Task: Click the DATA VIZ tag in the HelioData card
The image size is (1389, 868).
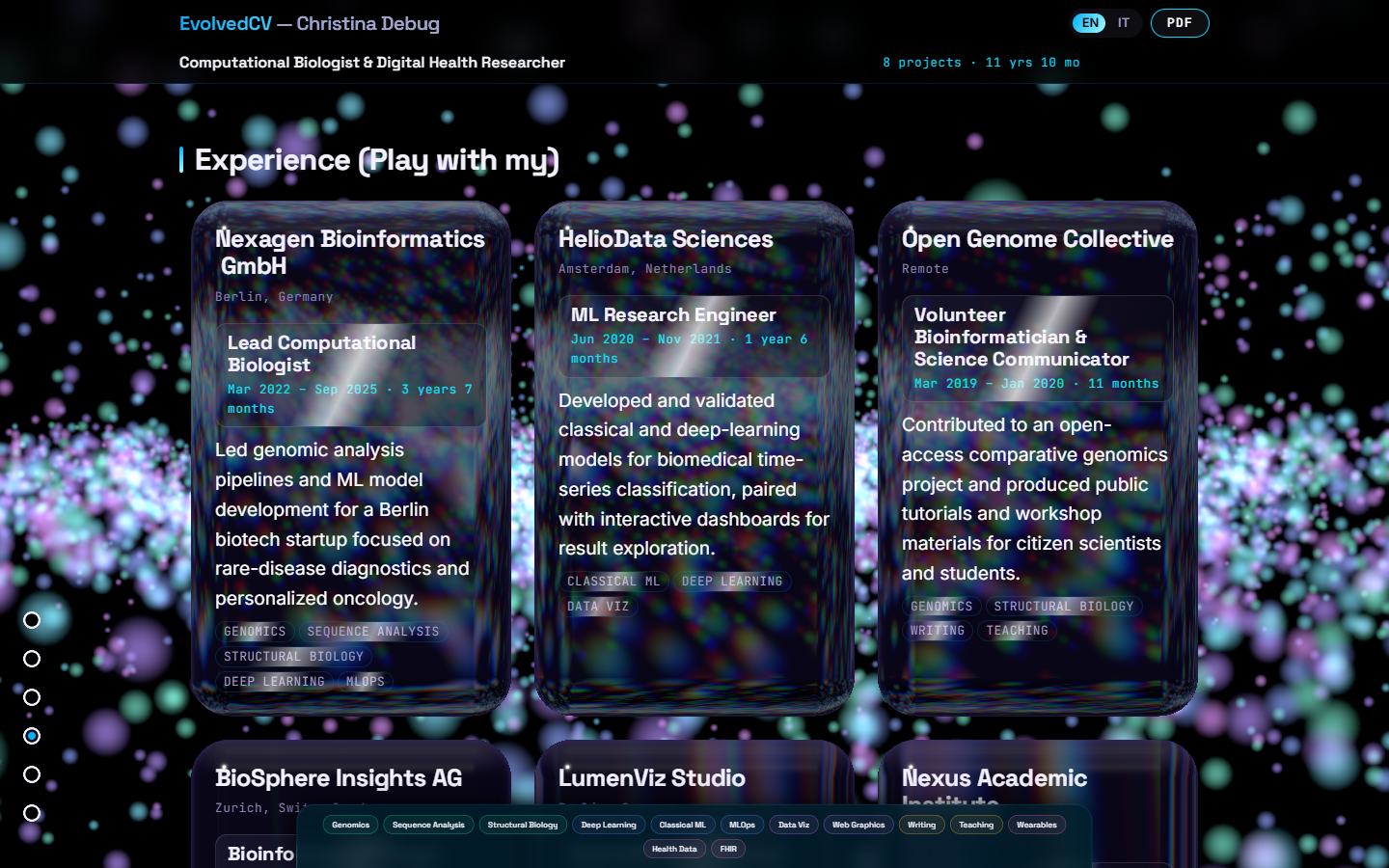Action: tap(598, 607)
